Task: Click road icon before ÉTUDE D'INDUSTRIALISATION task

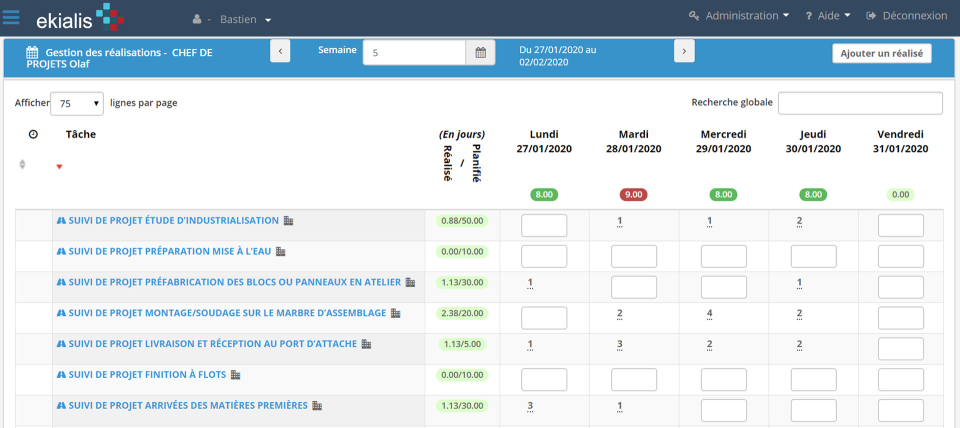Action: click(x=61, y=220)
